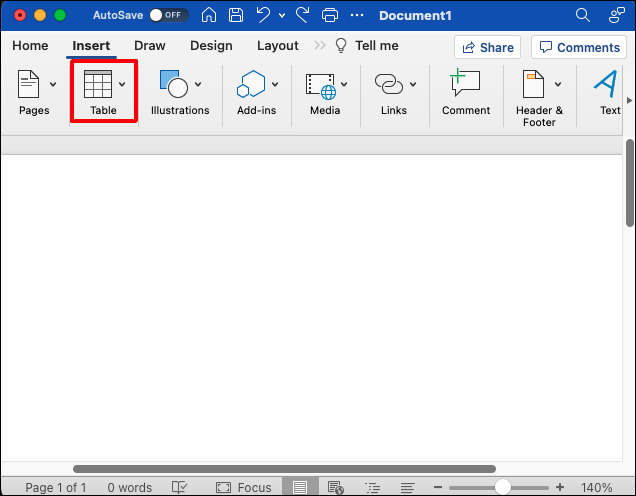Open the Layout tab
The height and width of the screenshot is (496, 636).
click(278, 45)
